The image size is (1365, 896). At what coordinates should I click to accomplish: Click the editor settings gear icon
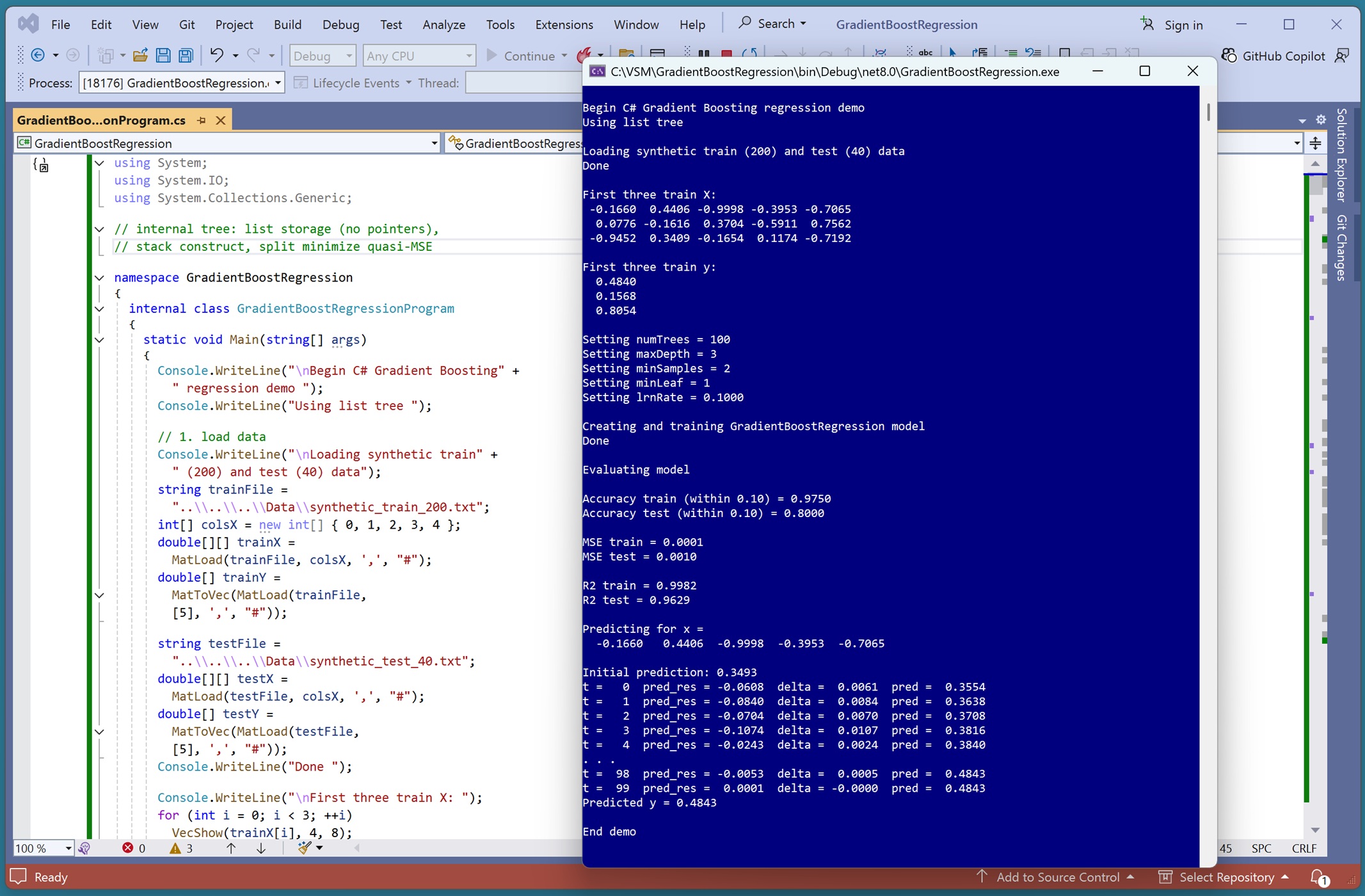1321,120
